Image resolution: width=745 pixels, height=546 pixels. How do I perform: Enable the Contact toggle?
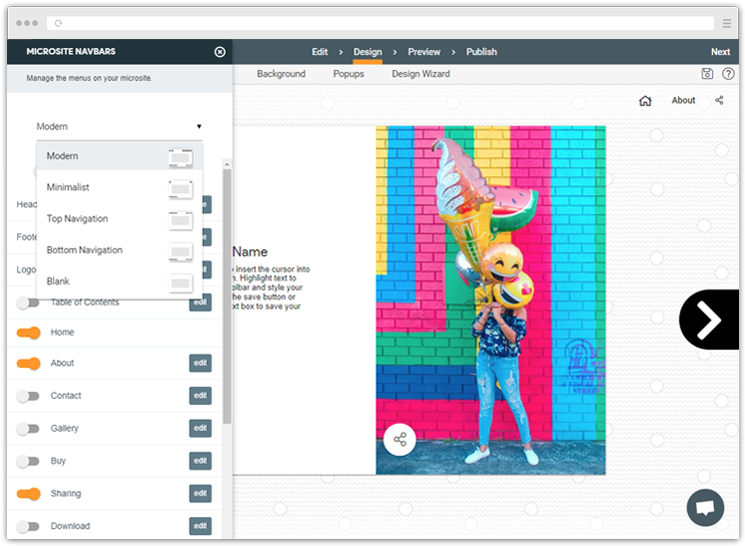[x=28, y=396]
